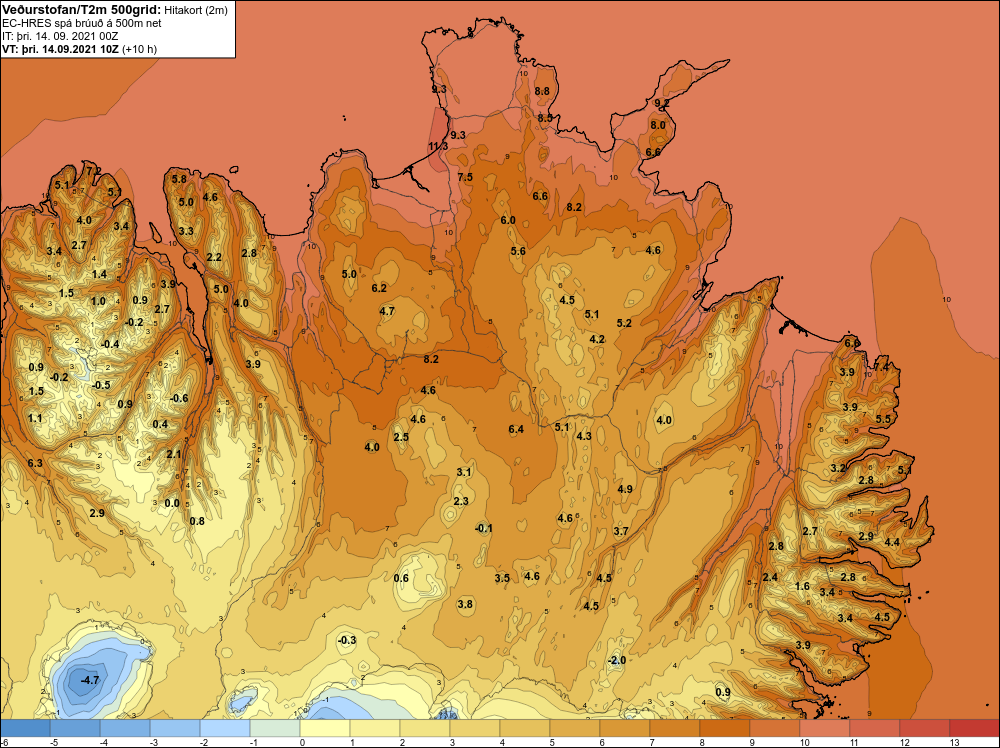Click the 4.7 temperature value

(387, 311)
